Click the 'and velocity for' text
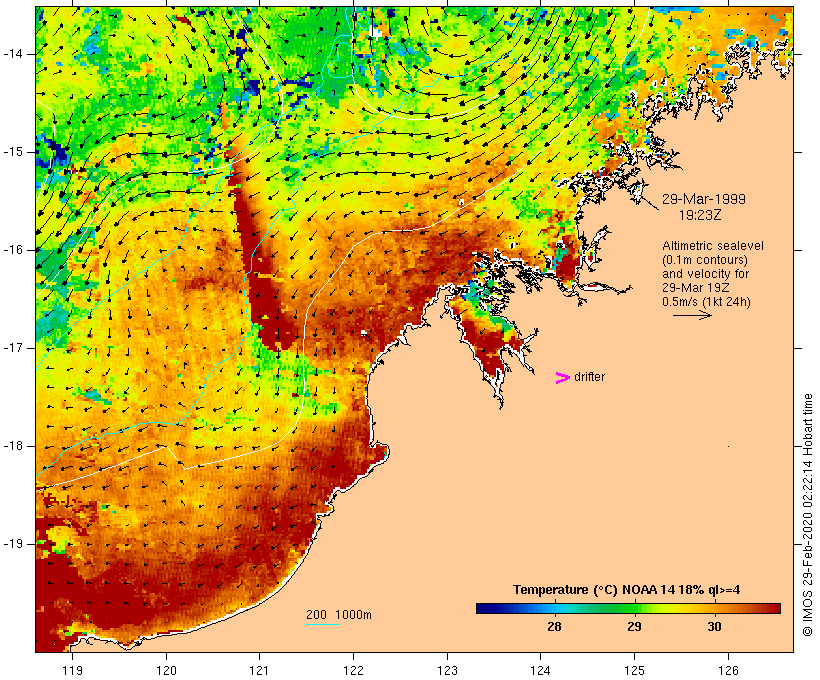This screenshot has width=820, height=680. [x=705, y=274]
